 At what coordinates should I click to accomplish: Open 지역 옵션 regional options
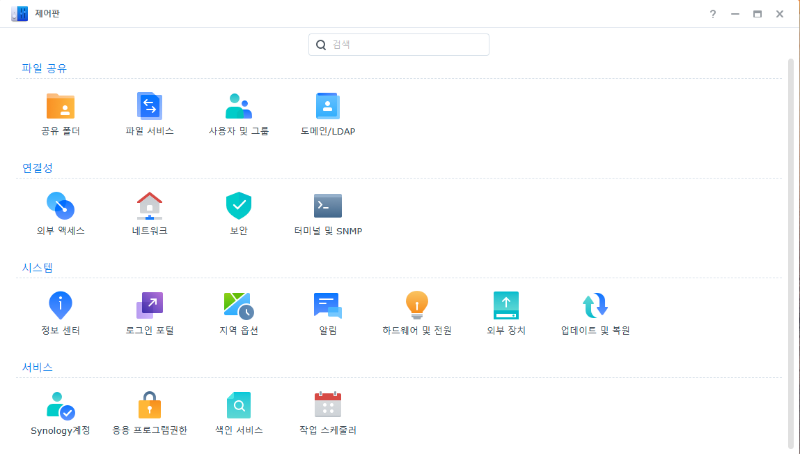[x=238, y=306]
